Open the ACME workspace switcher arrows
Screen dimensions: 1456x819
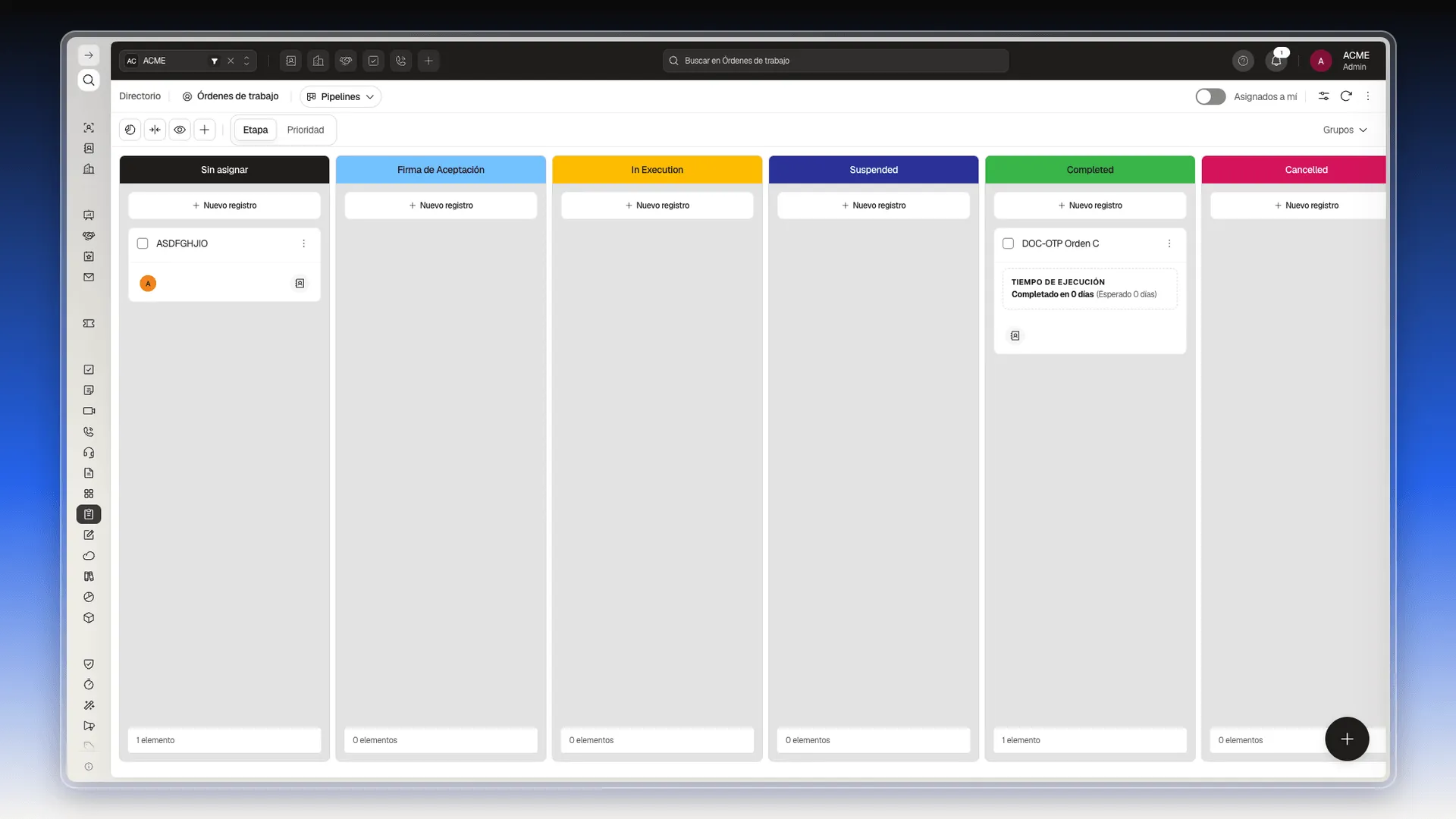tap(246, 61)
